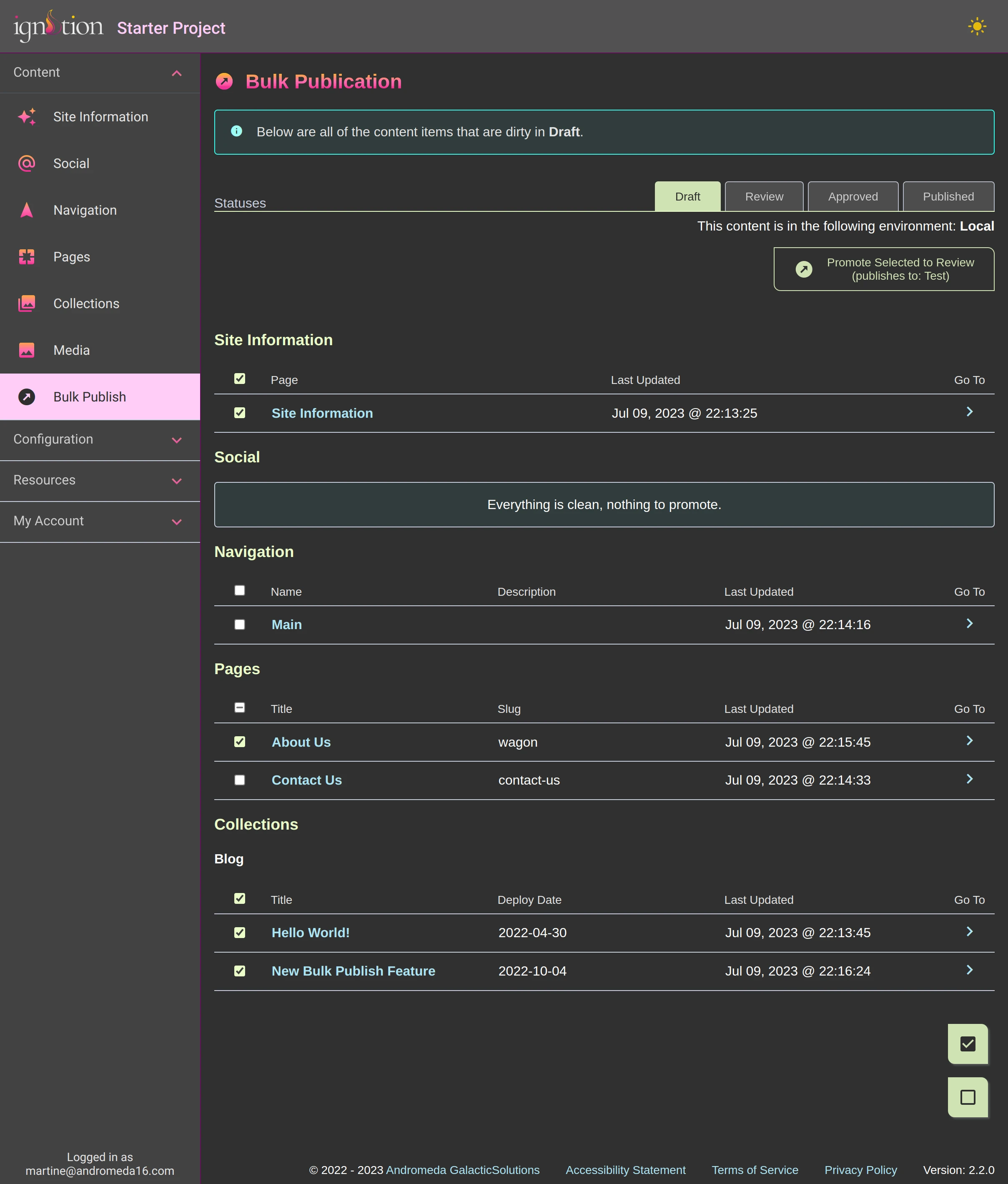Image resolution: width=1008 pixels, height=1184 pixels.
Task: Open Andromeda GalacticSolutions footer link
Action: [x=463, y=1170]
